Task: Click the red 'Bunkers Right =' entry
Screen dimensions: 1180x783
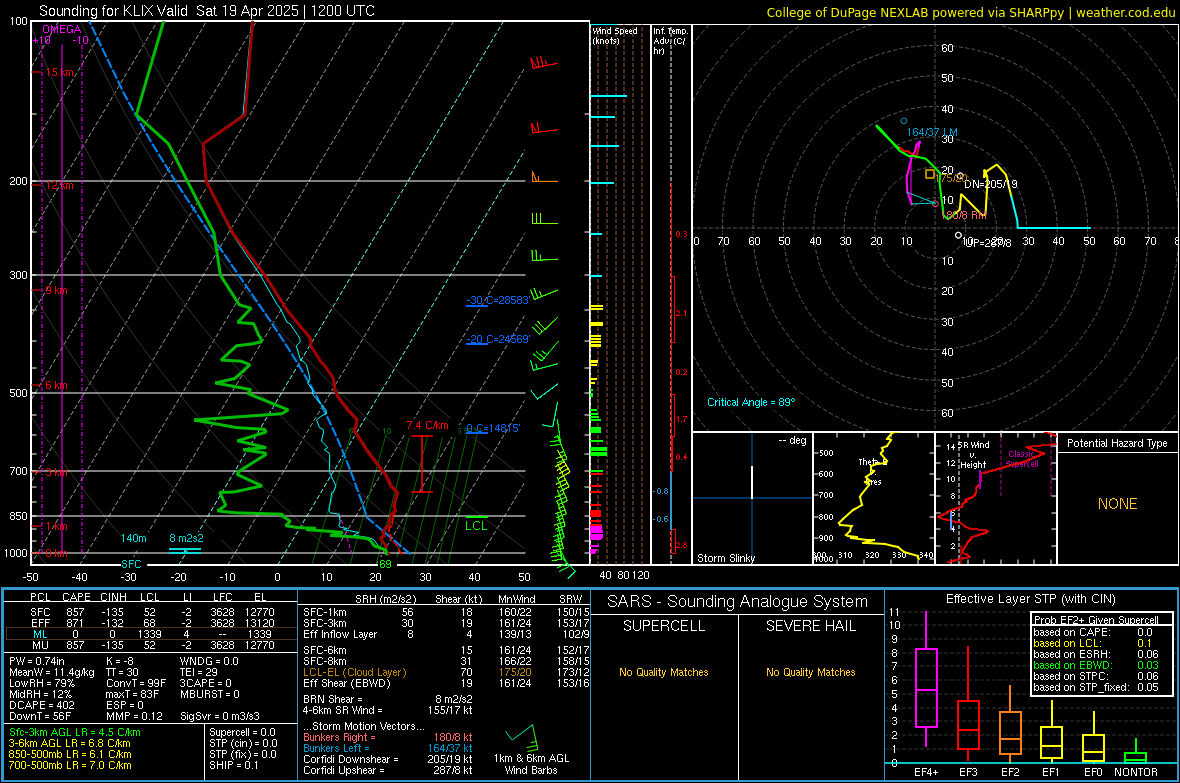Action: coord(388,737)
